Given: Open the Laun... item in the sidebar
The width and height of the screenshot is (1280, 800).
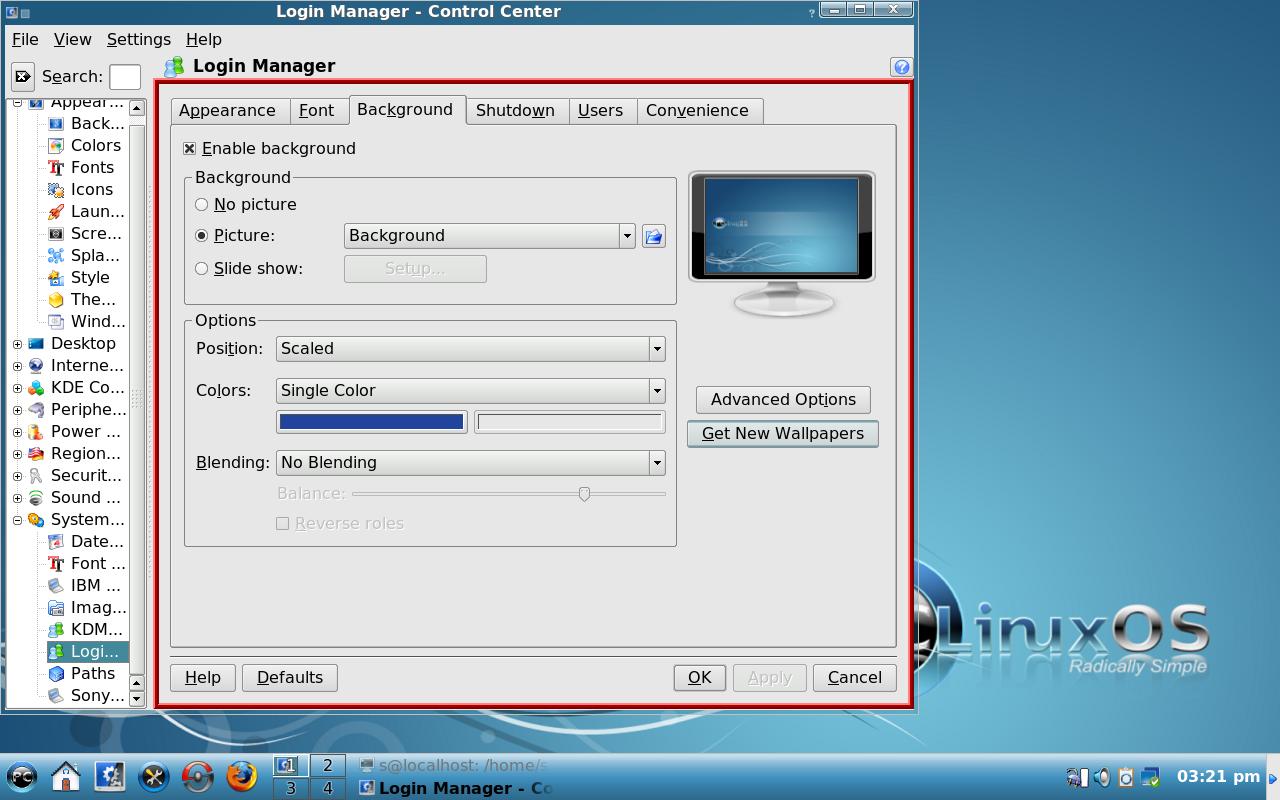Looking at the screenshot, I should (86, 211).
